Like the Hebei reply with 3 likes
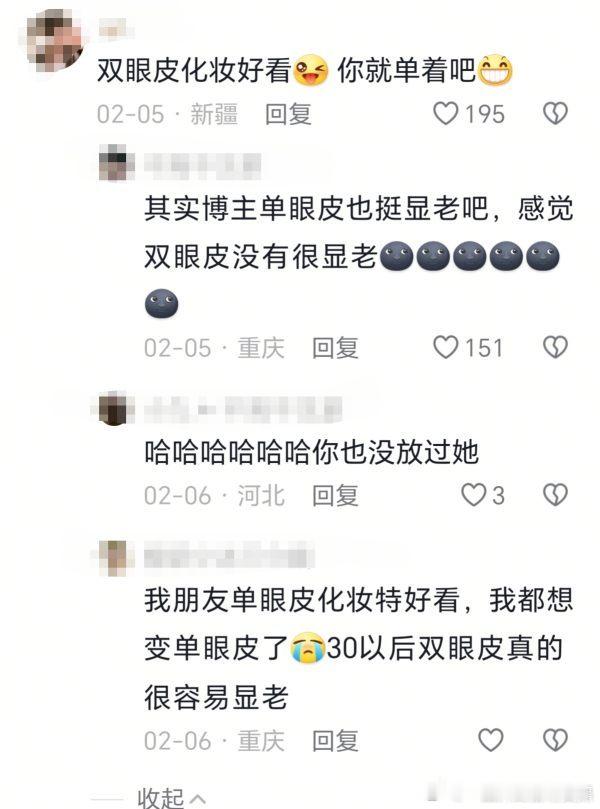This screenshot has height=809, width=600. click(473, 495)
